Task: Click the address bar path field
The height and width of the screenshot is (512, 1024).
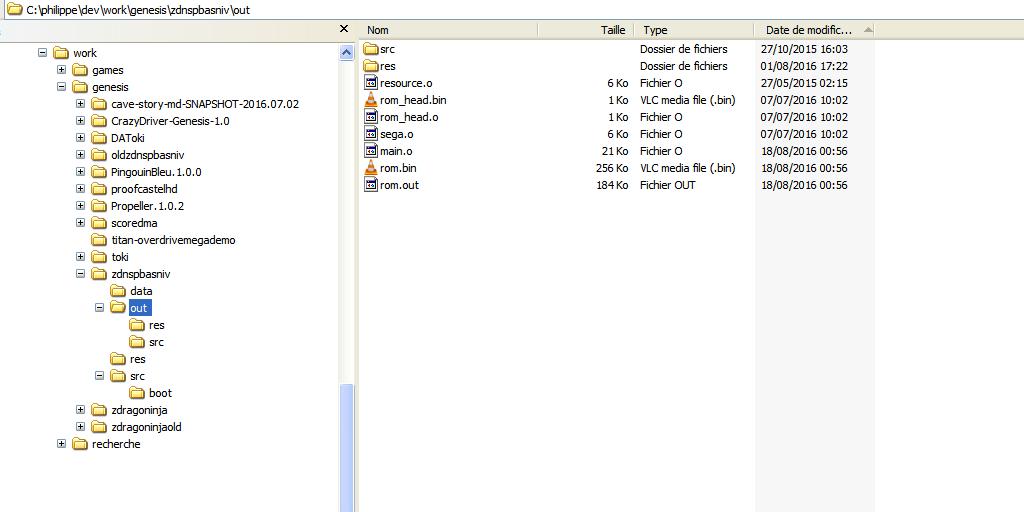Action: pyautogui.click(x=500, y=10)
